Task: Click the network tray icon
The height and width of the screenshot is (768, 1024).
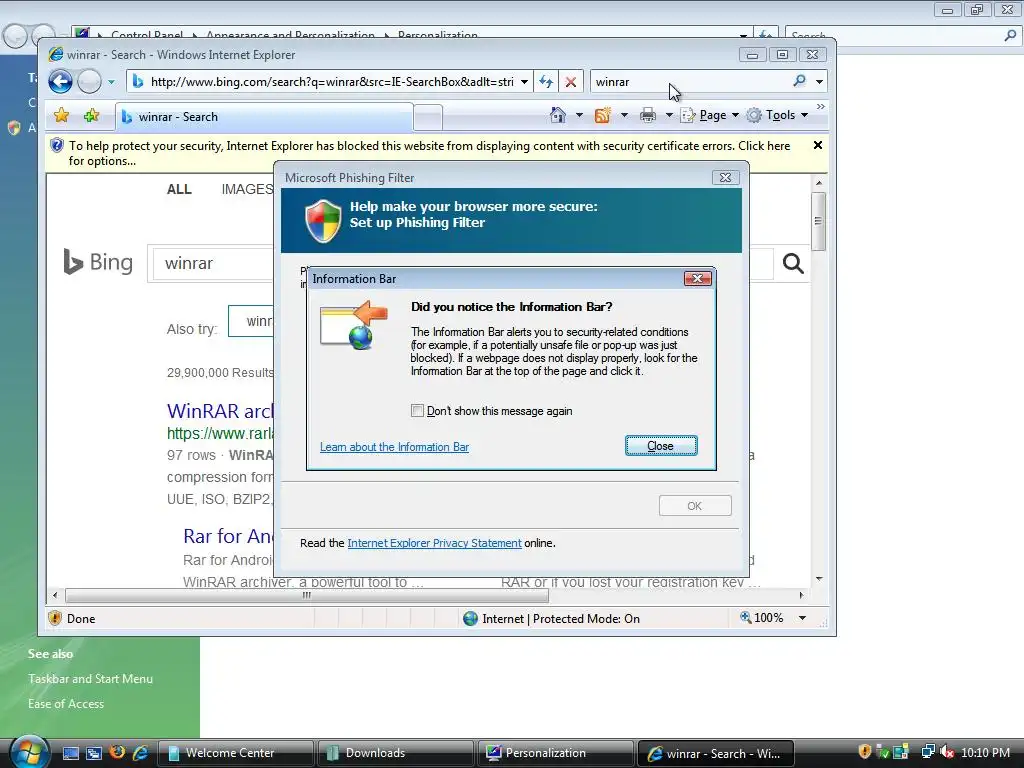Action: [927, 752]
